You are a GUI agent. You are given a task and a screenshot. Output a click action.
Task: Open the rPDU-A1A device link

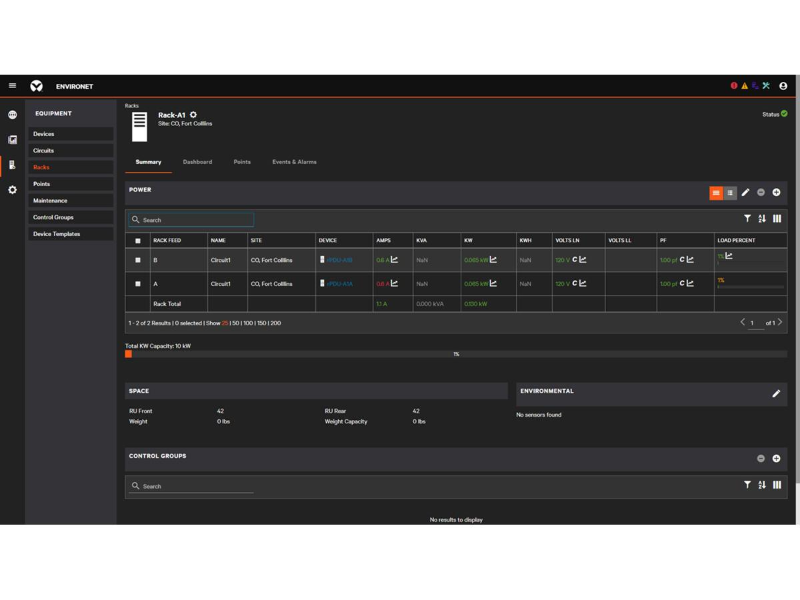(339, 284)
